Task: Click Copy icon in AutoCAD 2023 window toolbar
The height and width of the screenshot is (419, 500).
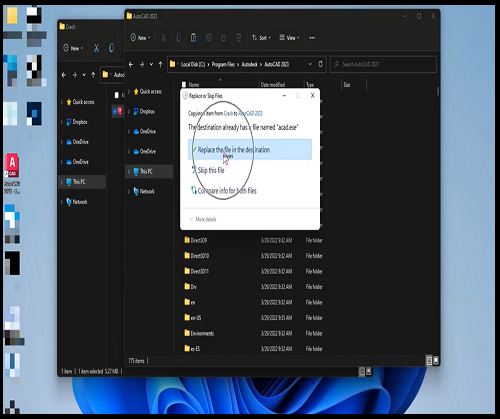Action: coord(179,38)
